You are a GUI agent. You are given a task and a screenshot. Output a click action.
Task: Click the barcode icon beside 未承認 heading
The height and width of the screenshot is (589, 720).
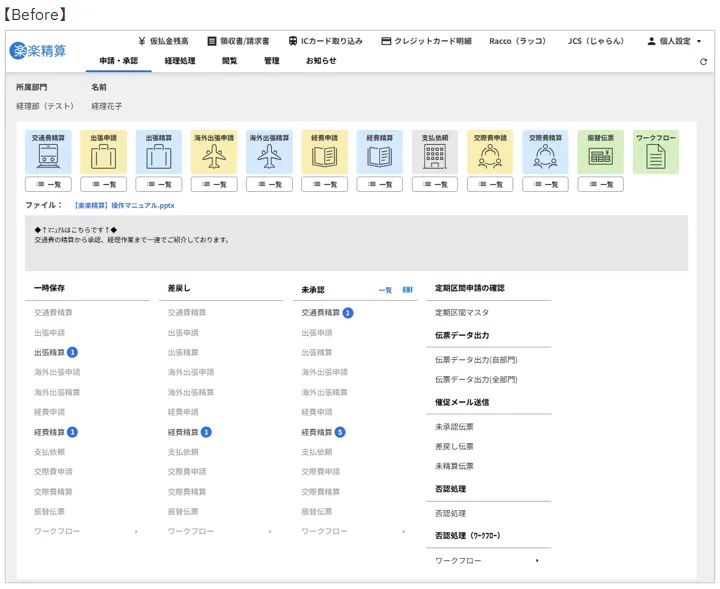[407, 290]
